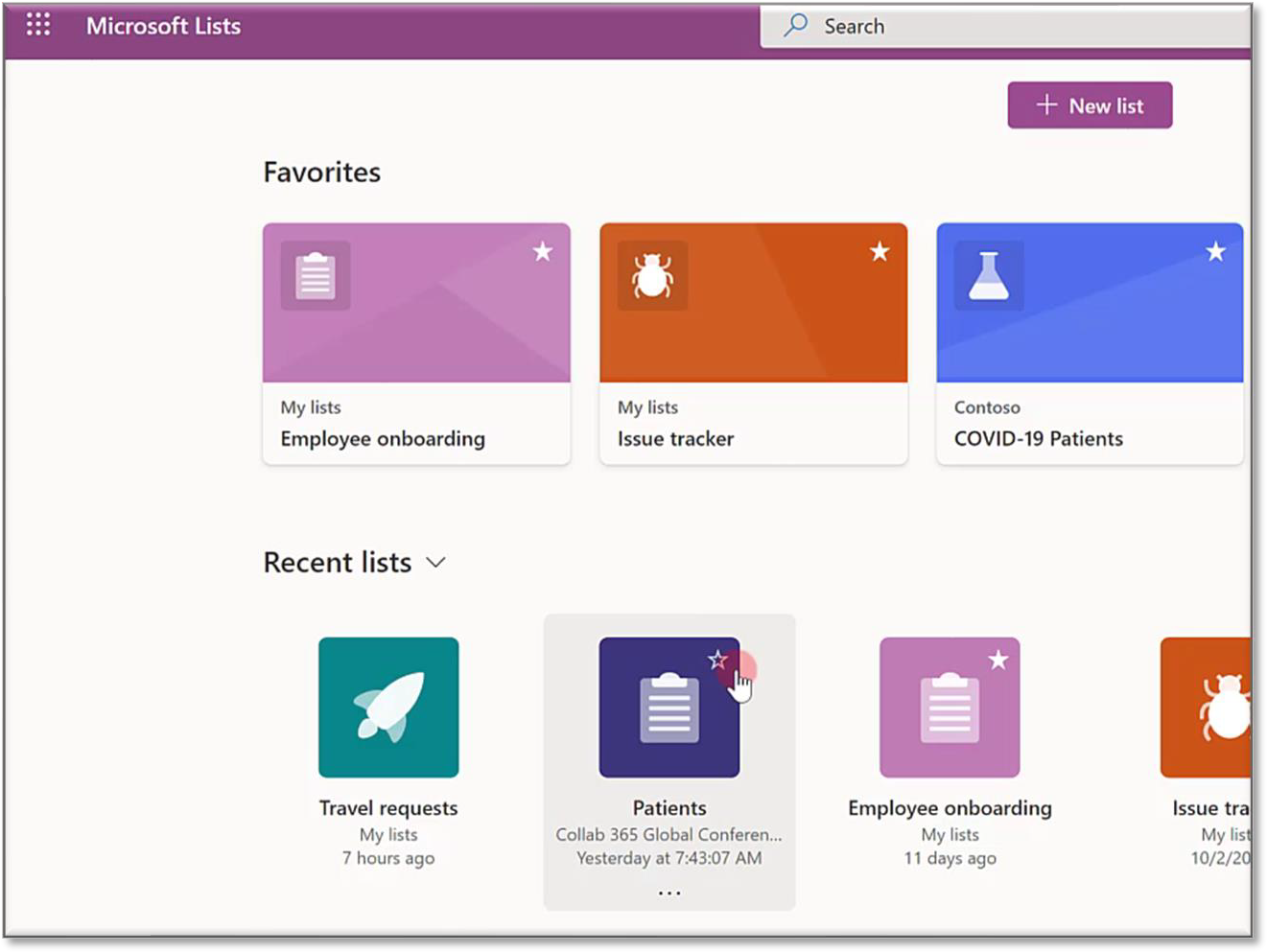Click the Favorites section heading
The image size is (1267, 952).
click(x=322, y=173)
